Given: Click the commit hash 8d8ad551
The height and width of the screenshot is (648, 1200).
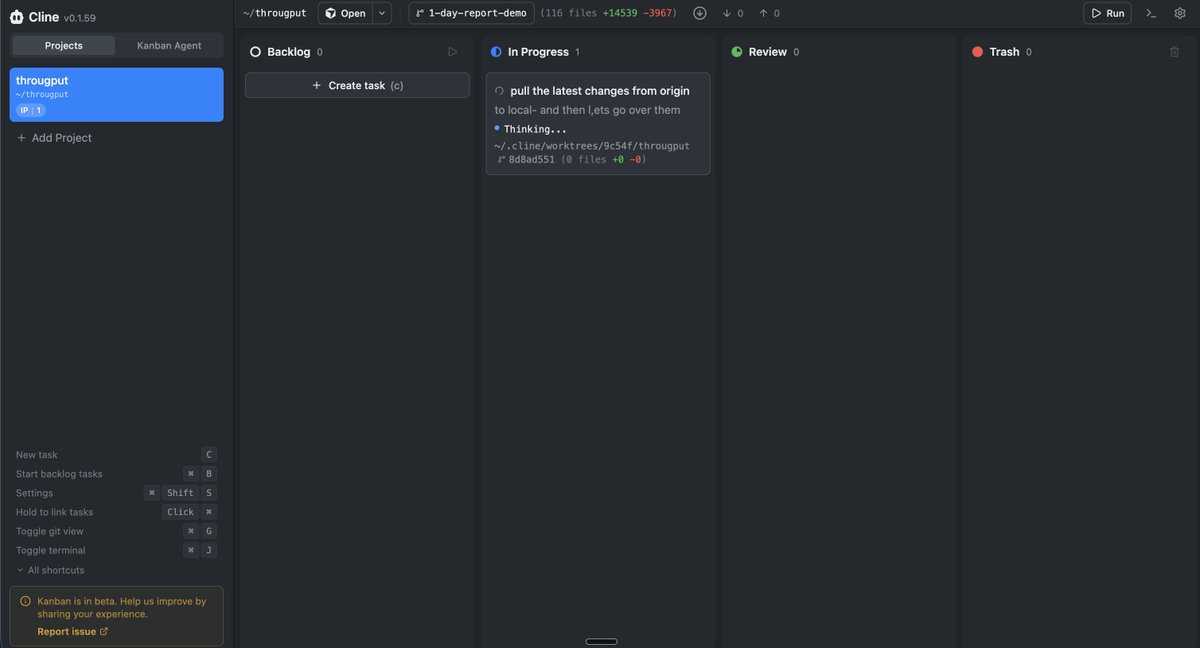Looking at the screenshot, I should pos(531,159).
